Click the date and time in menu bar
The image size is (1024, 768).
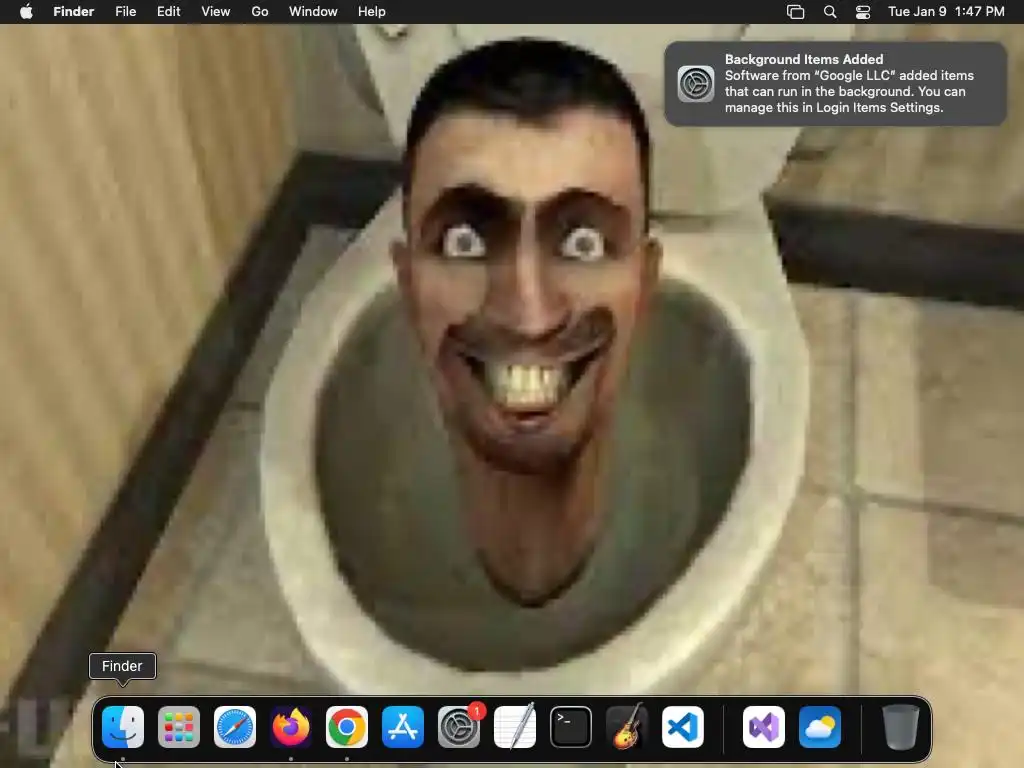pos(946,12)
